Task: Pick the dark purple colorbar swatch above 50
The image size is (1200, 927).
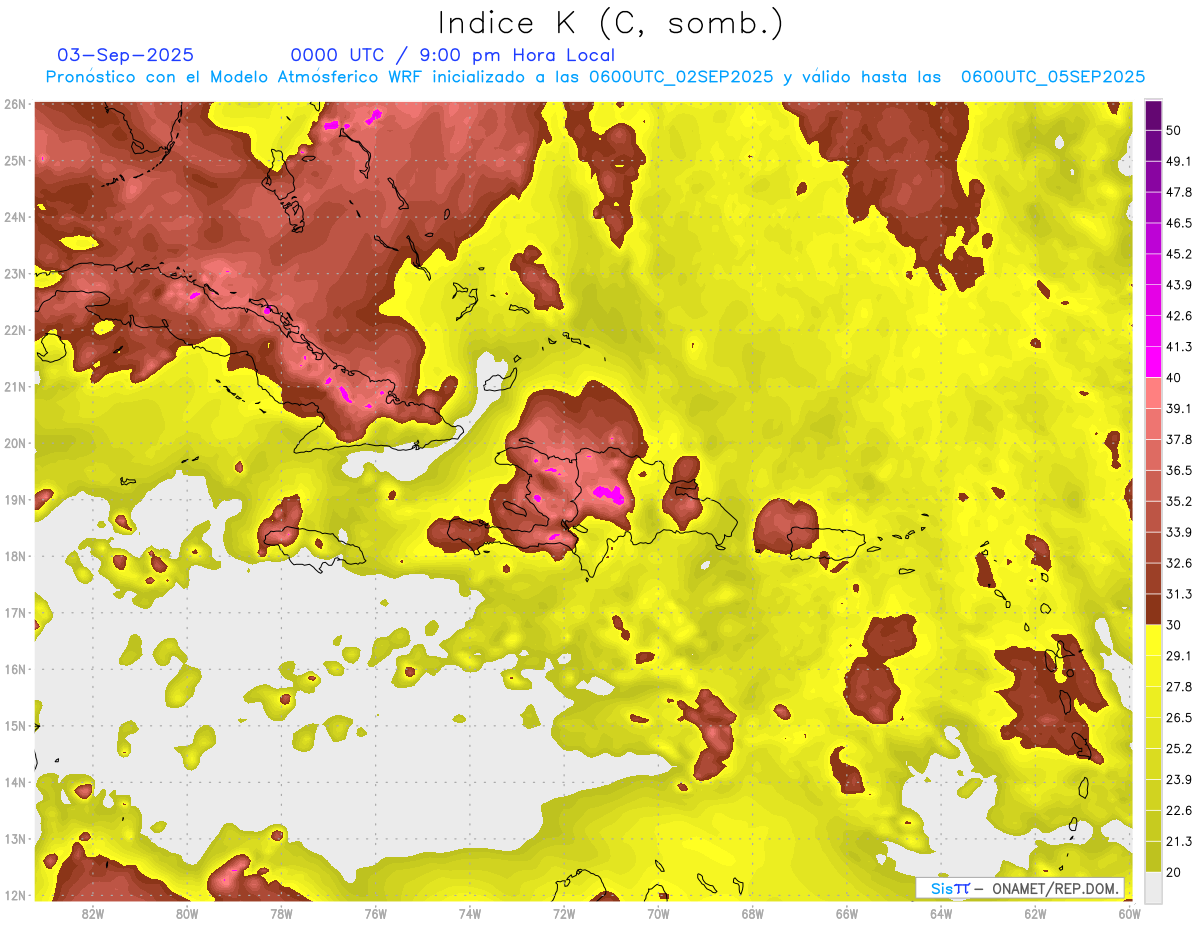Action: pos(1153,115)
